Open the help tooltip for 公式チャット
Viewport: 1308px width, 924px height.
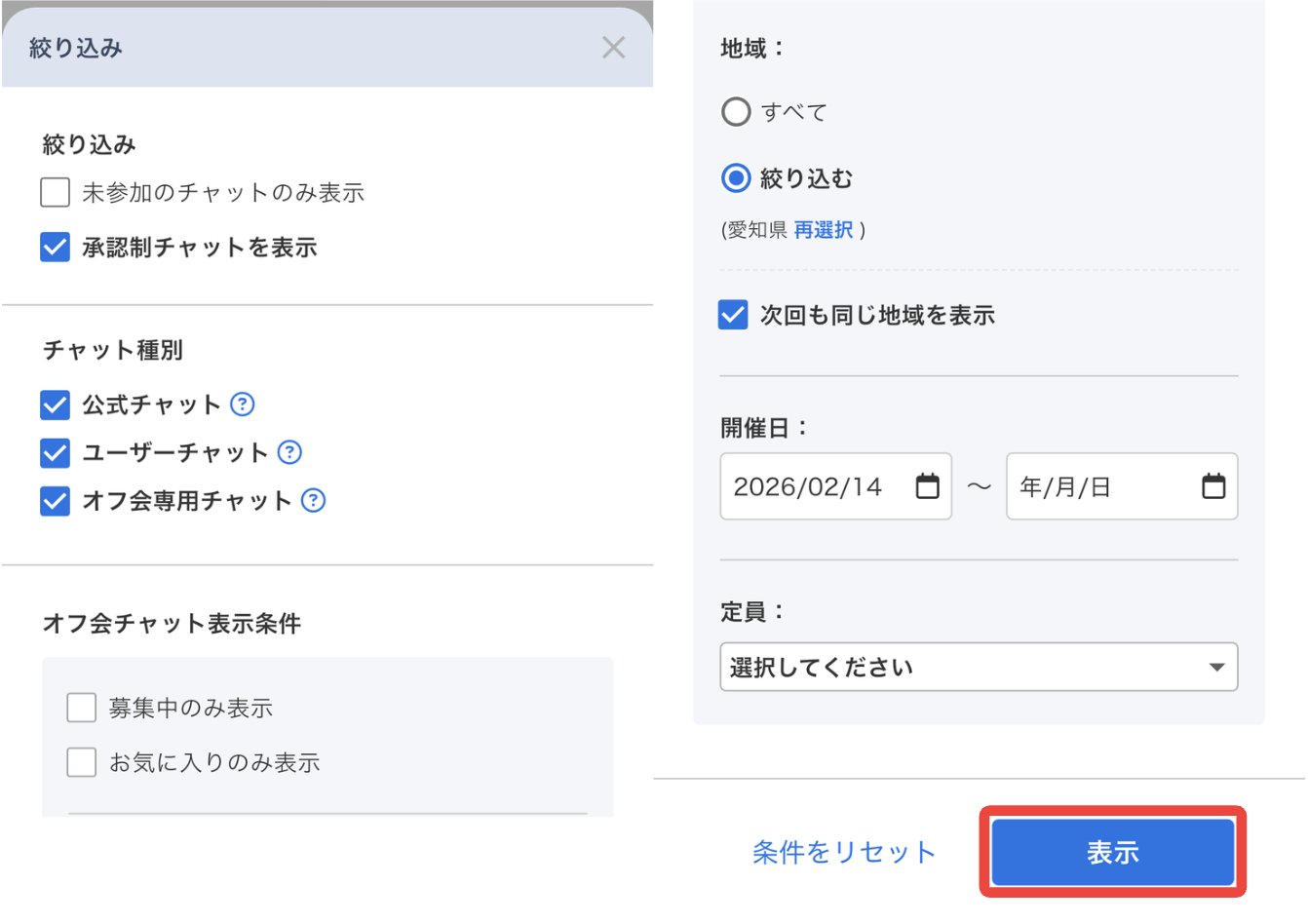click(x=241, y=404)
